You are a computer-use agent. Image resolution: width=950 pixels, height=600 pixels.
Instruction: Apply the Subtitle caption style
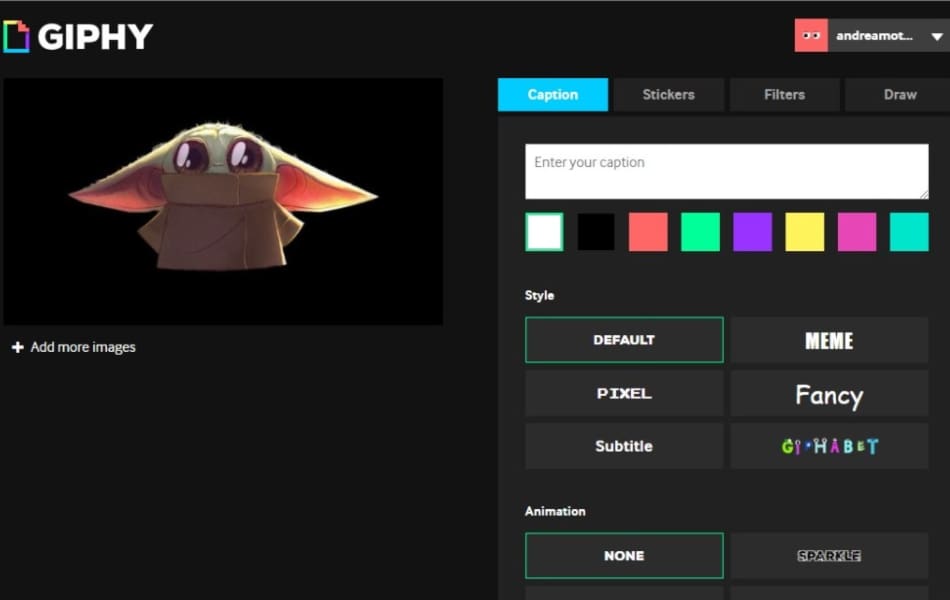pyautogui.click(x=624, y=446)
